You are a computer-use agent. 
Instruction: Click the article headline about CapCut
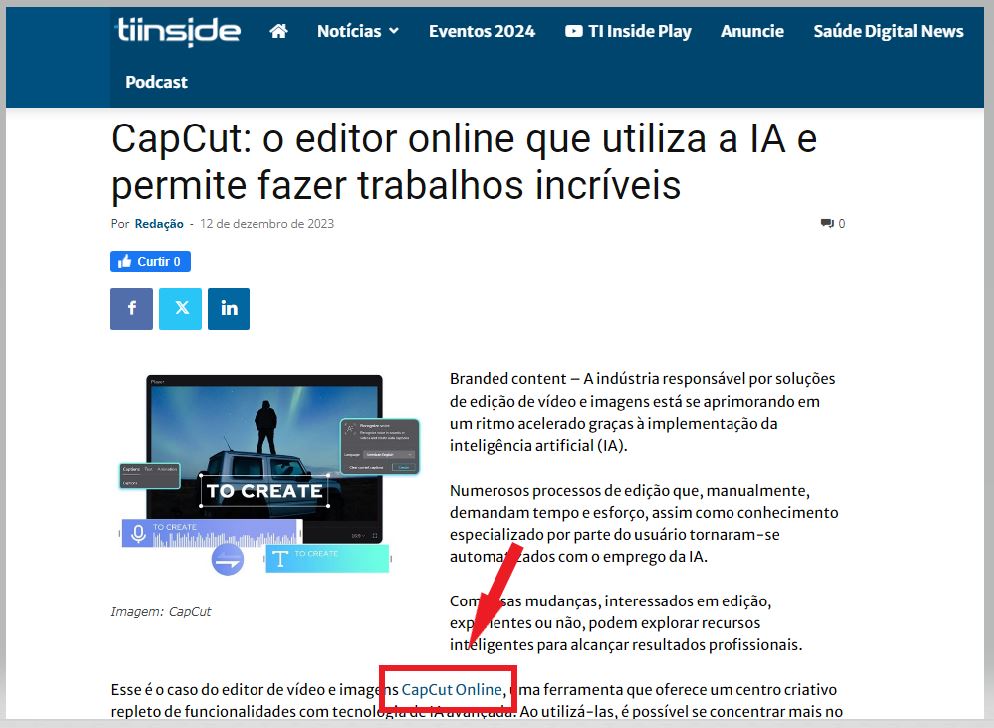point(463,162)
